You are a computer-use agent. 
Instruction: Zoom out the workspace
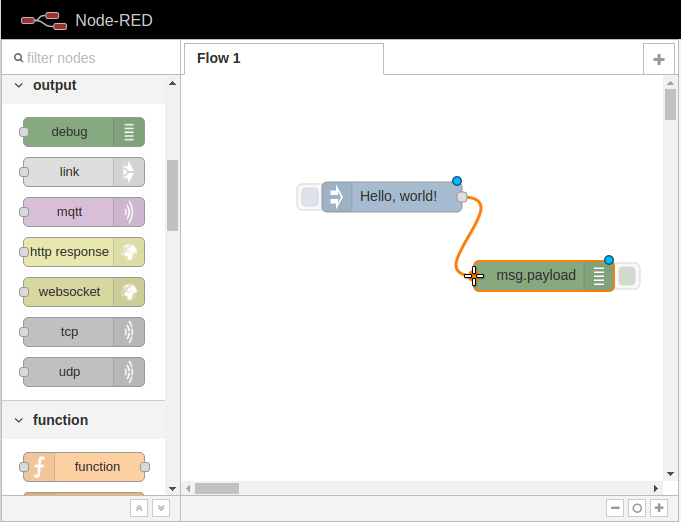pyautogui.click(x=615, y=508)
